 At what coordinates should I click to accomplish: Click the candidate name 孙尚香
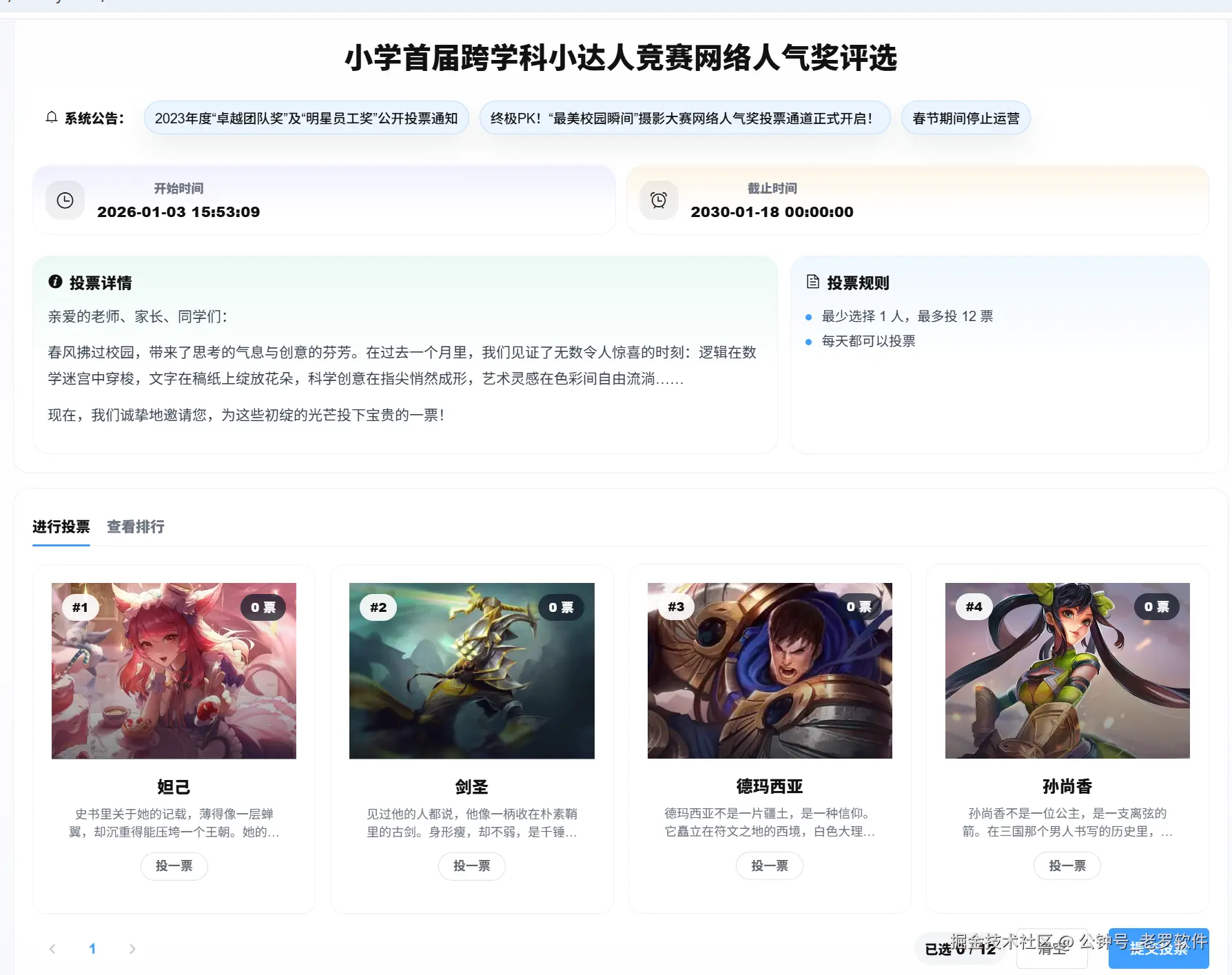click(1067, 786)
